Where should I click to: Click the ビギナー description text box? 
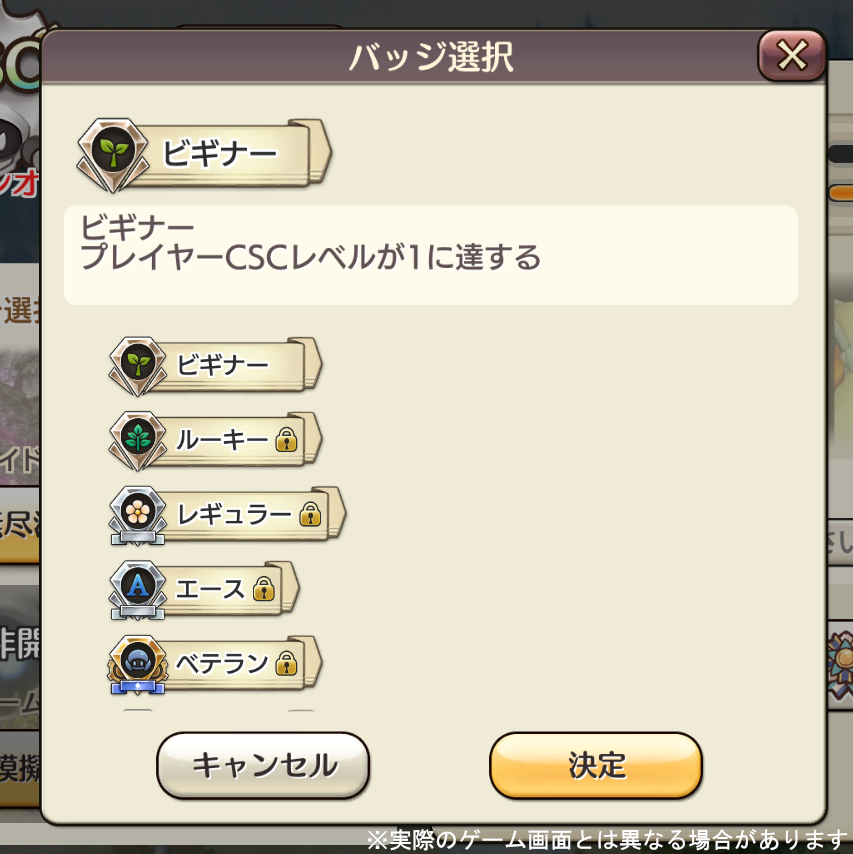tap(430, 255)
